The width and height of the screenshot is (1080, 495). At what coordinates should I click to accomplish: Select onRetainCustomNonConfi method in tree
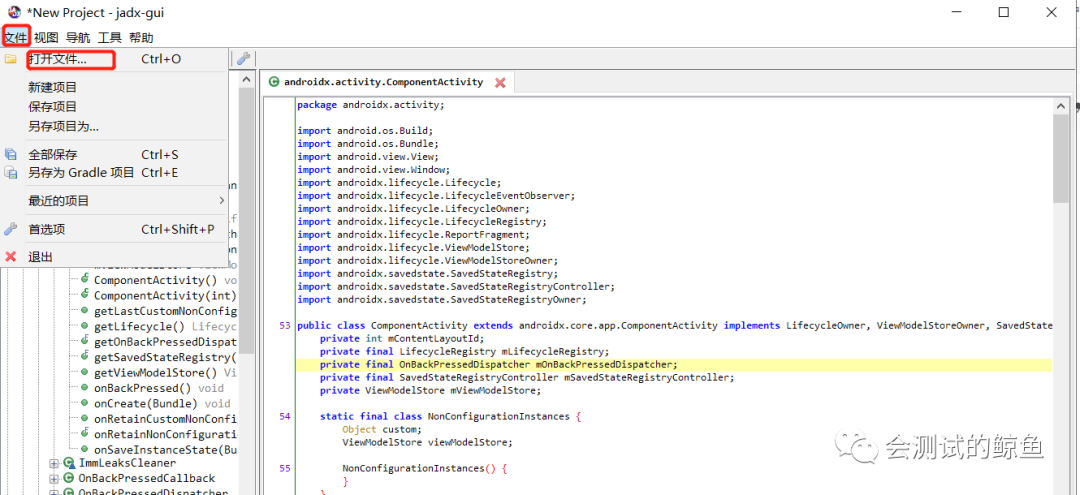(165, 419)
